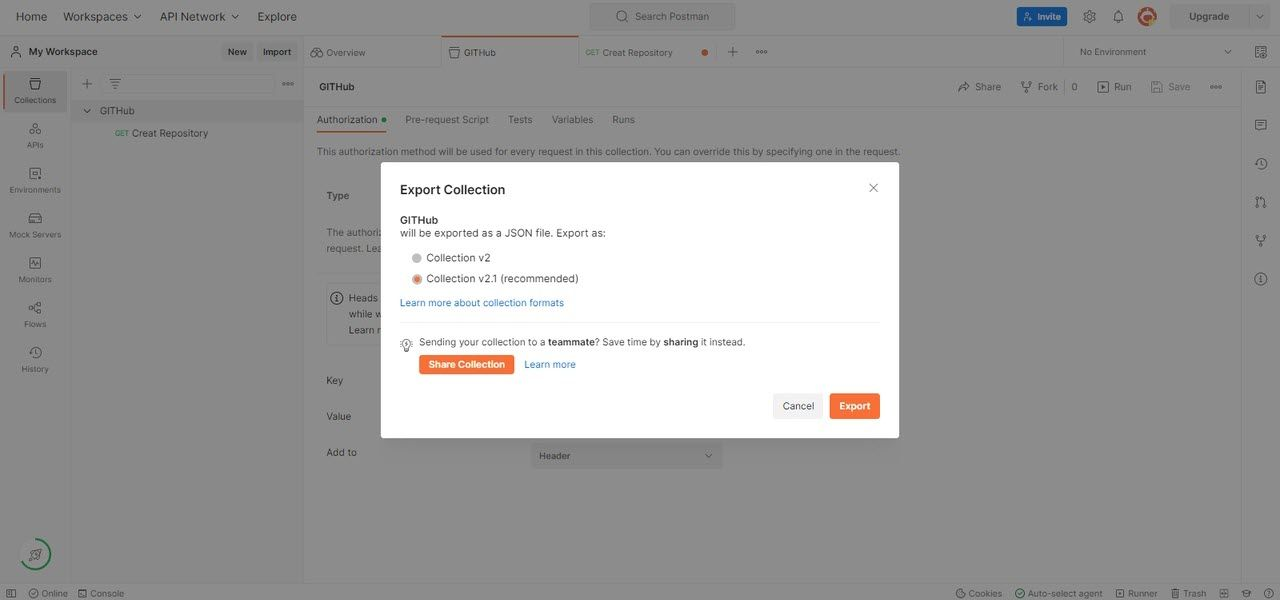Click the Share Collection button
Viewport: 1280px width, 600px height.
(x=467, y=365)
